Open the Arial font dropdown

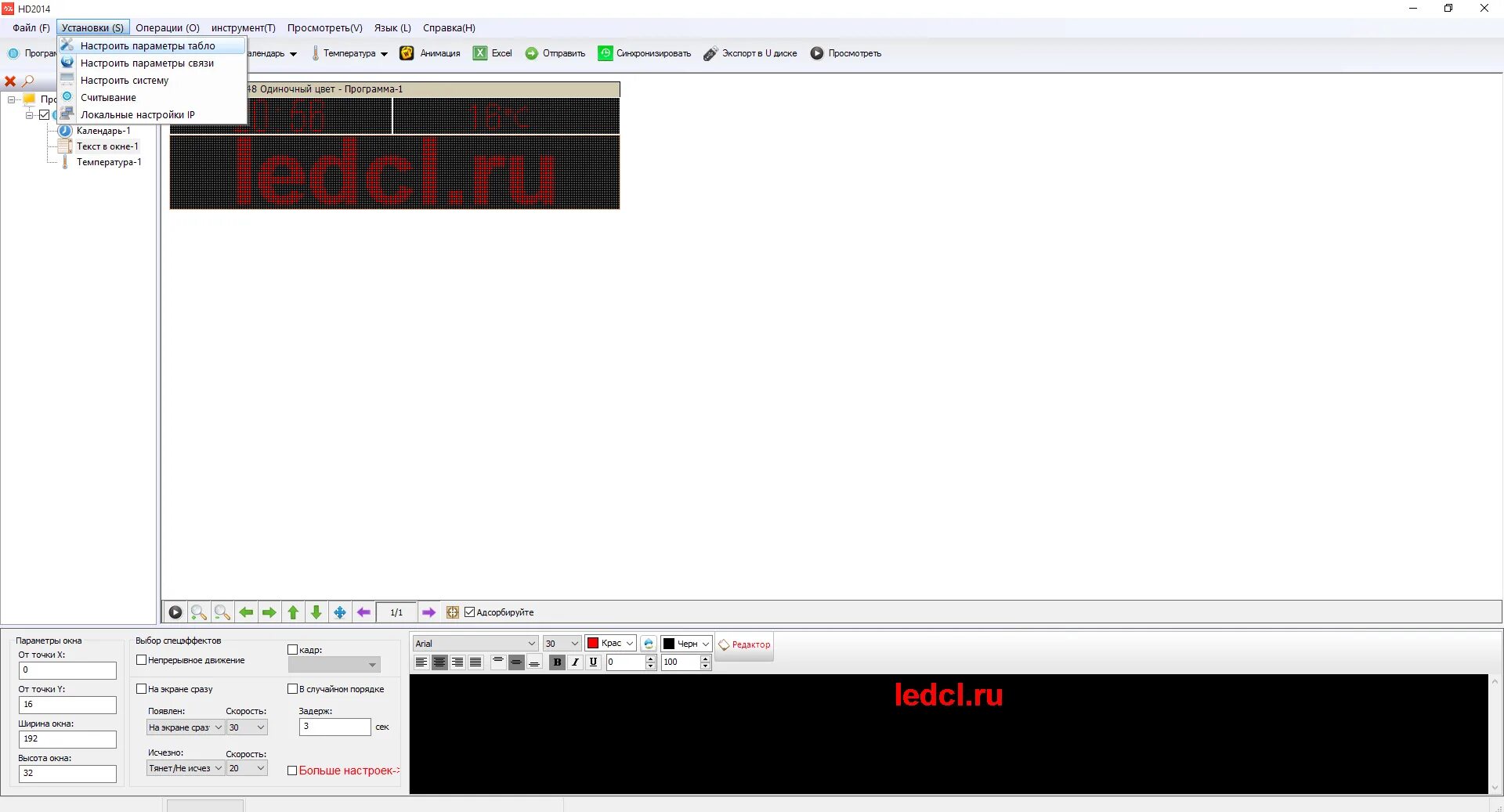(x=475, y=644)
